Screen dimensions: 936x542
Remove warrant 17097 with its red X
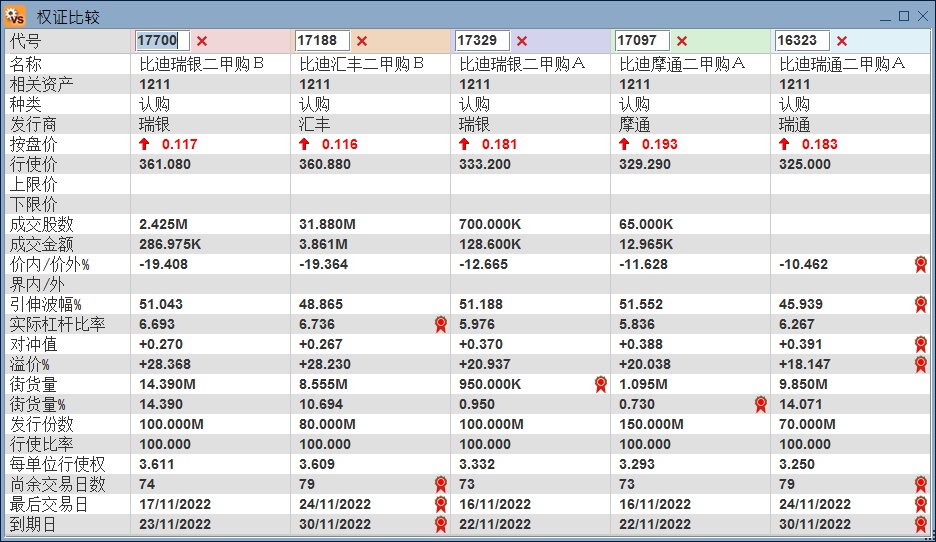(x=682, y=41)
